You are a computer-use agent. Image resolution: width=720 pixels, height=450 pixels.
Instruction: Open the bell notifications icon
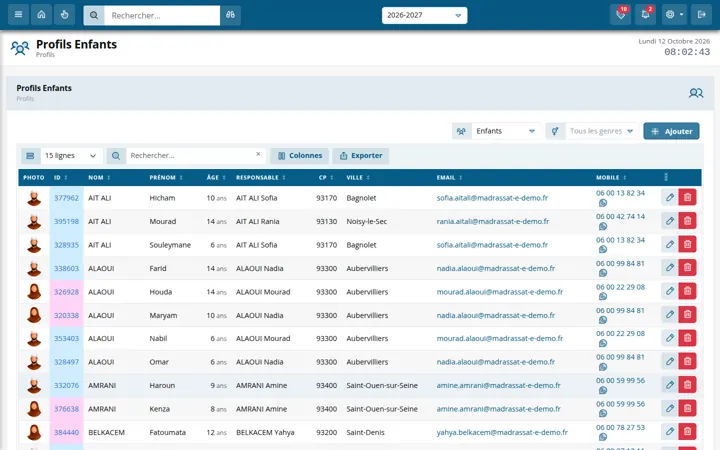(645, 15)
